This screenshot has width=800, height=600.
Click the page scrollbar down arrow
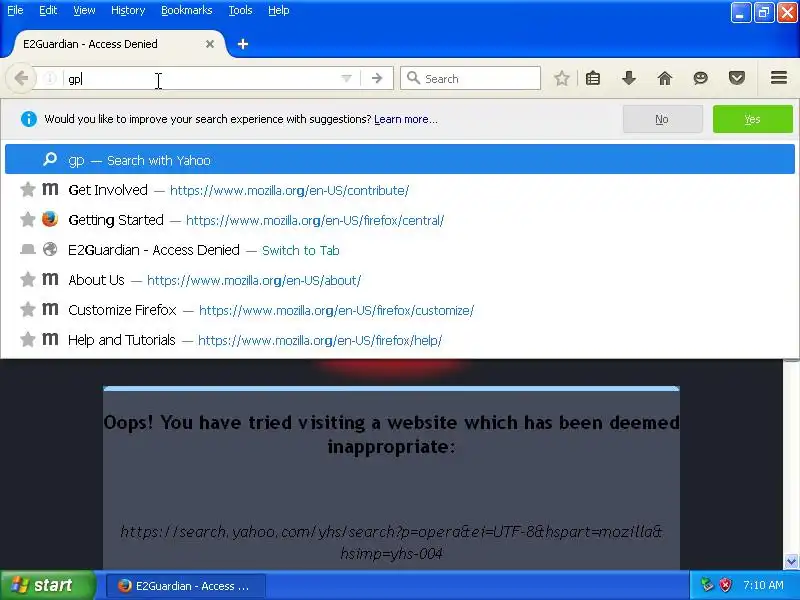791,561
